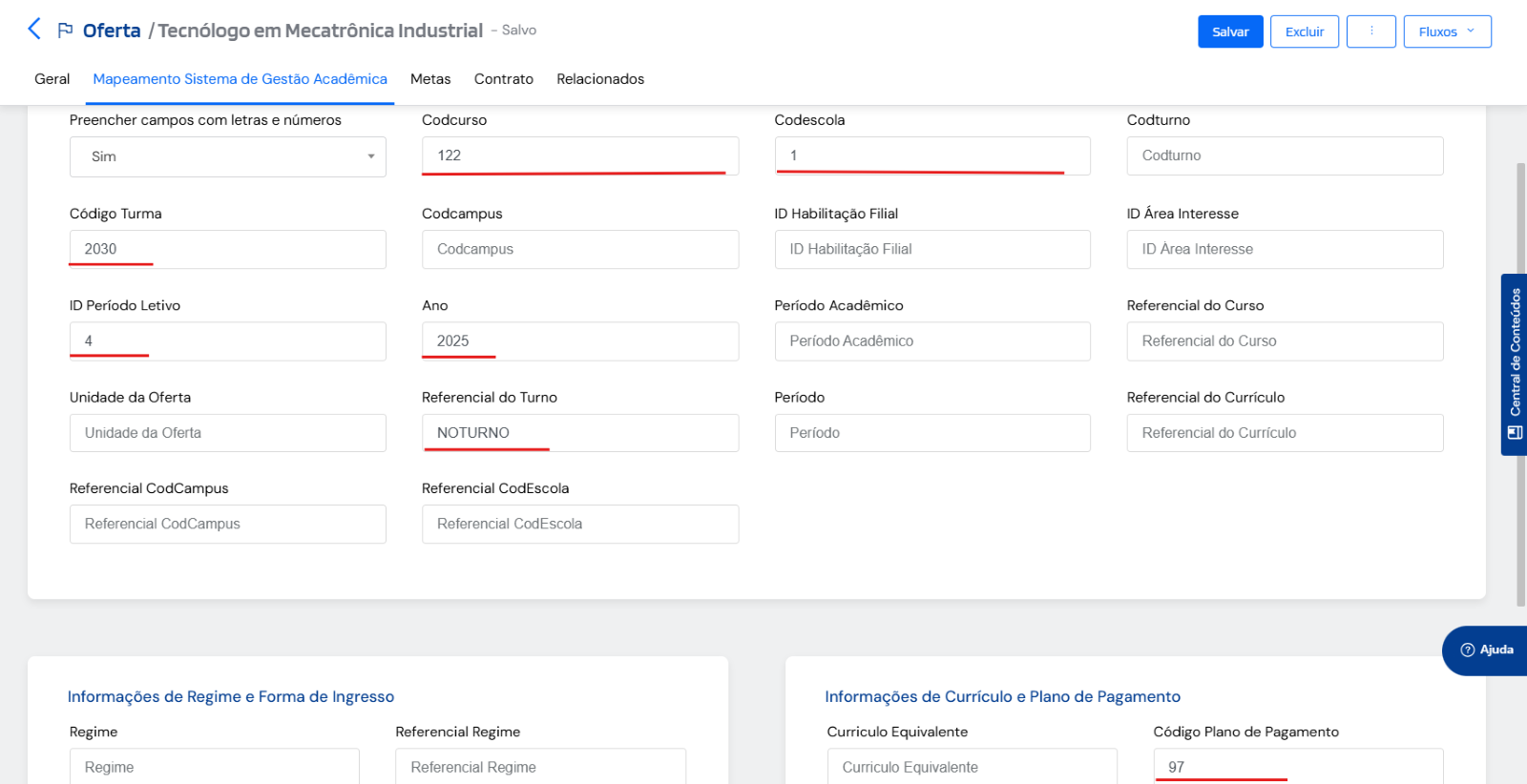1527x784 pixels.
Task: Focus the Referencial do Curso input
Action: click(x=1285, y=340)
